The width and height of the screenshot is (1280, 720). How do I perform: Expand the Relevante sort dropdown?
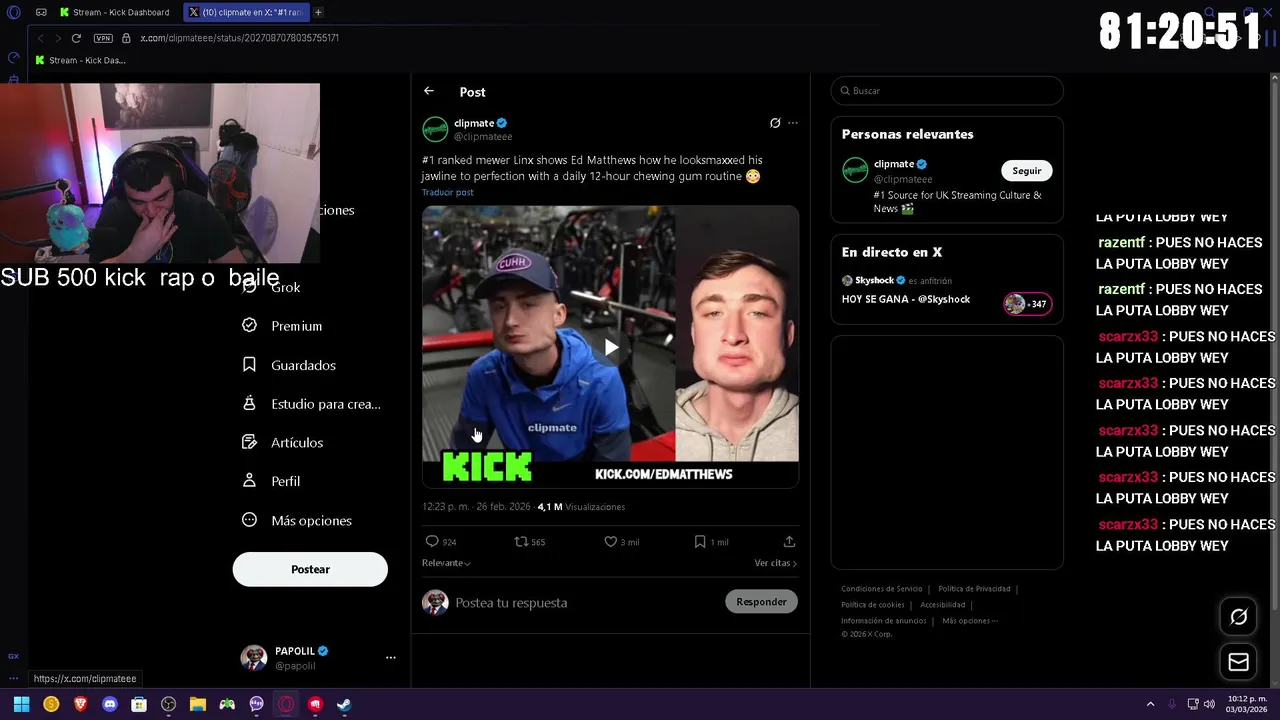[446, 563]
